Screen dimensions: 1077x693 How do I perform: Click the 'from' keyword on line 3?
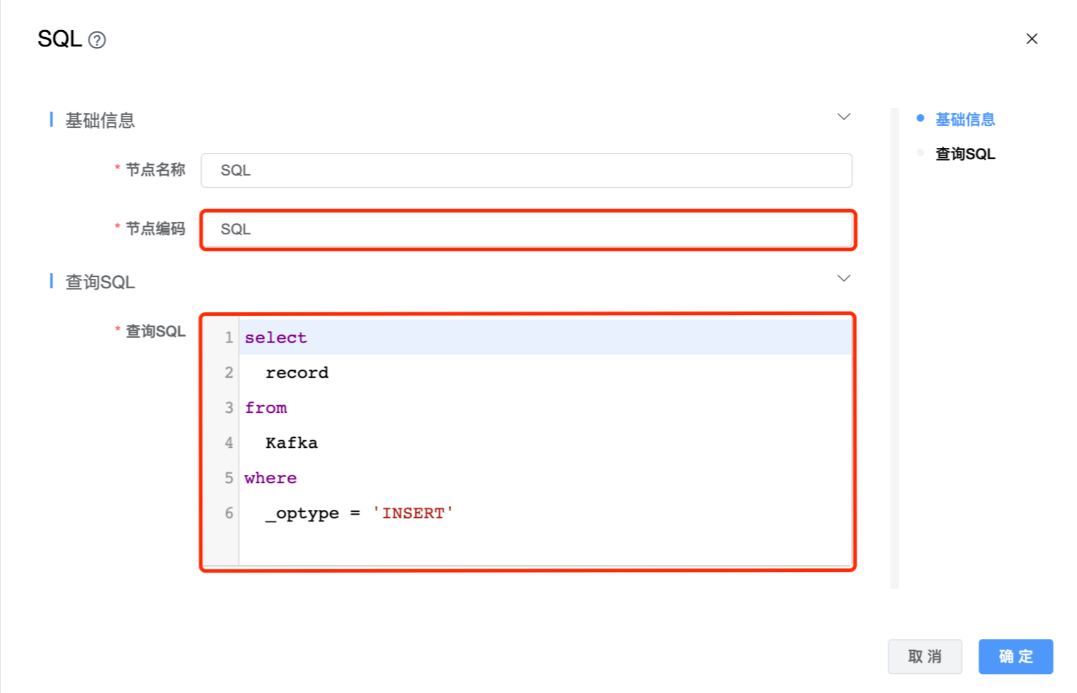(x=266, y=408)
